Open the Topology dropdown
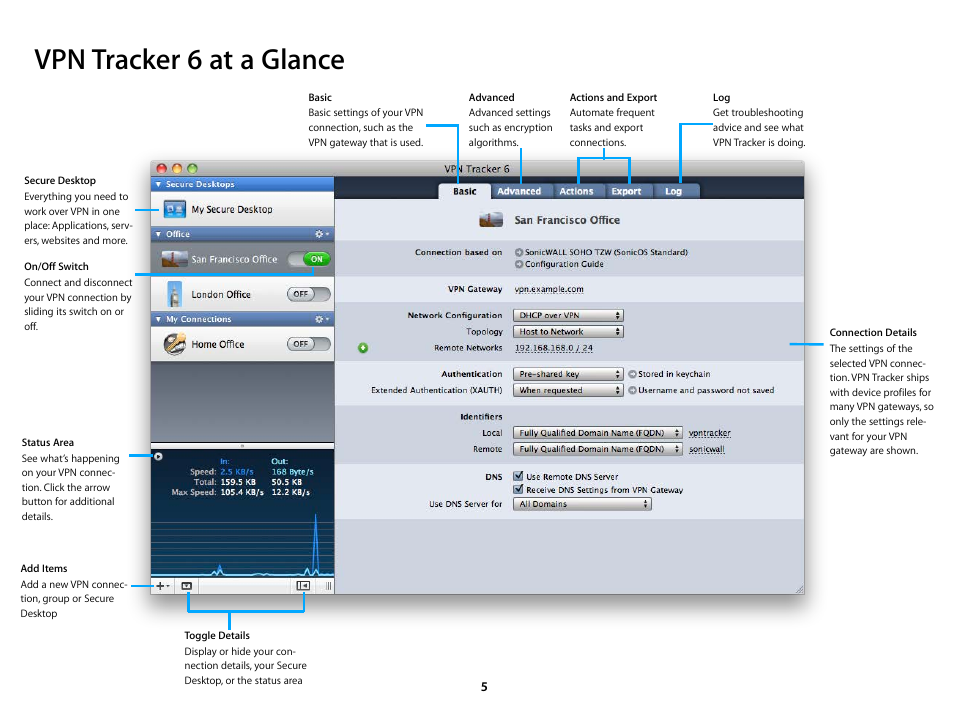The image size is (954, 724). (x=568, y=332)
